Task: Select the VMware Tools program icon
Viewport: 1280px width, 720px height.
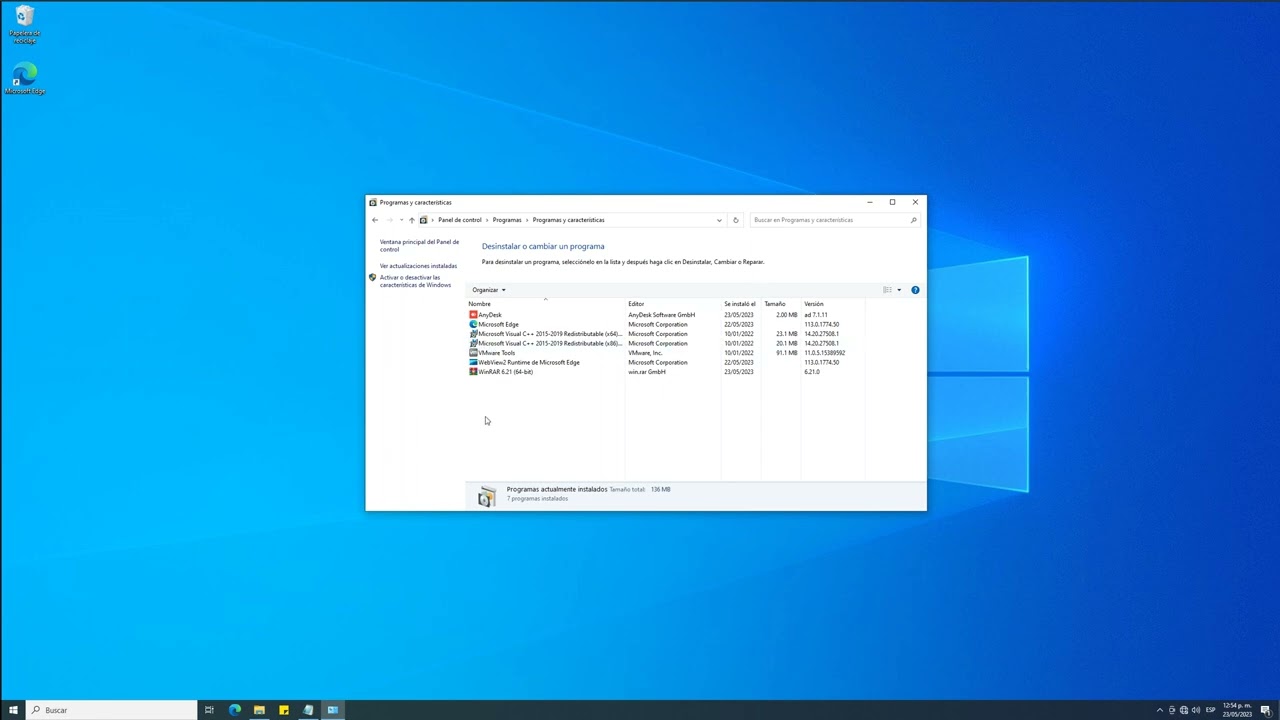Action: tap(473, 353)
